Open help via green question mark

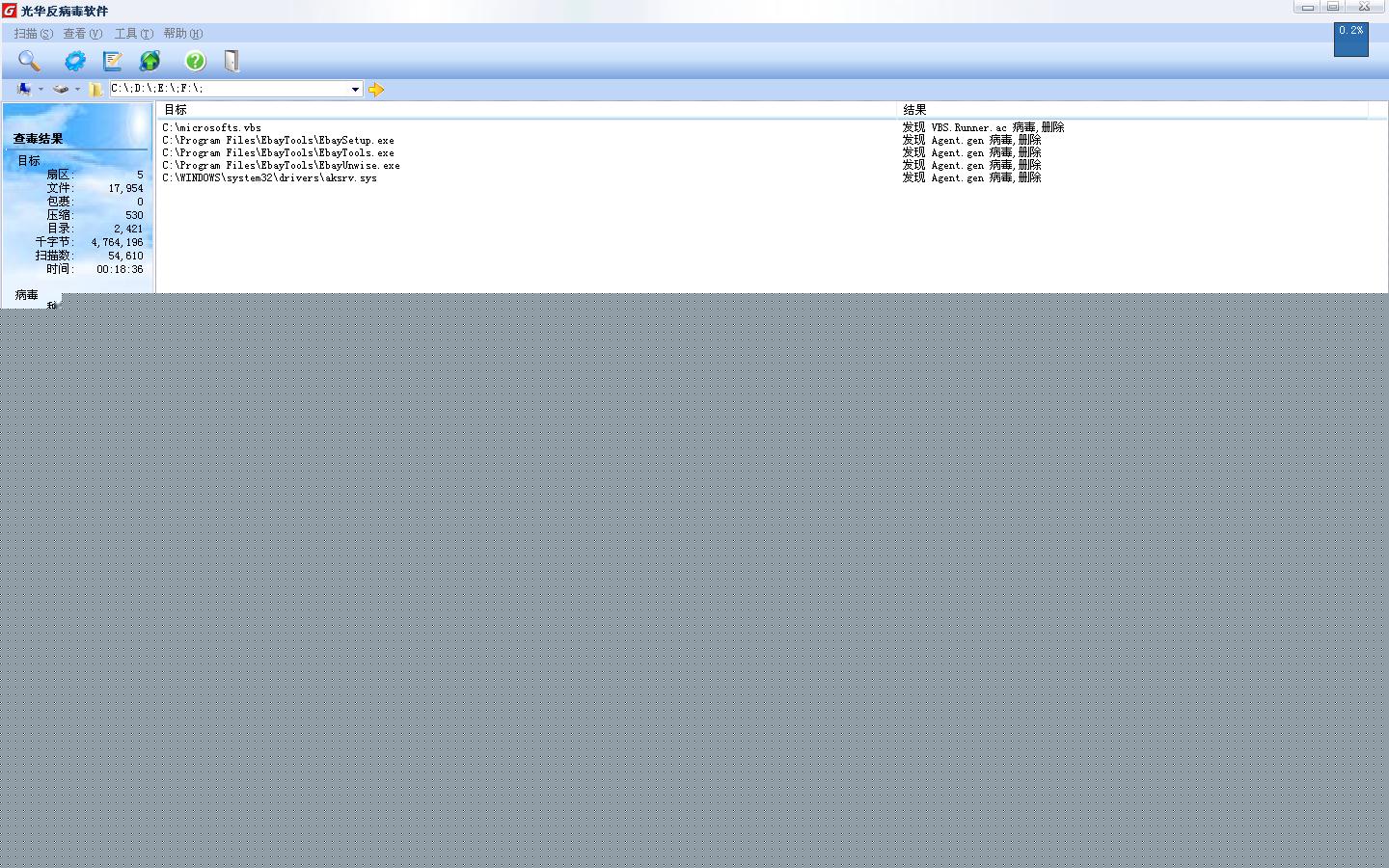coord(195,61)
